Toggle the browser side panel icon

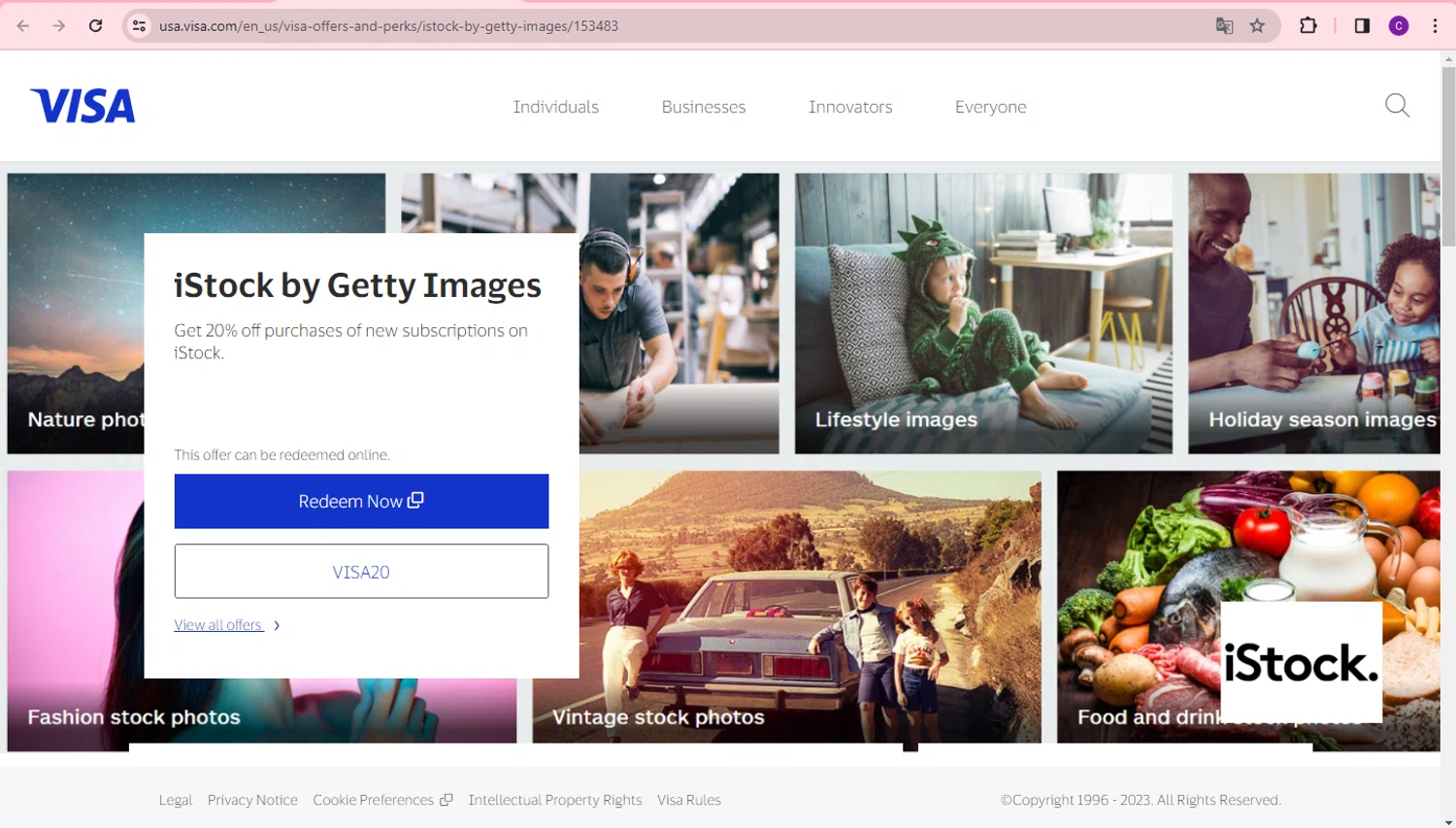pyautogui.click(x=1362, y=26)
